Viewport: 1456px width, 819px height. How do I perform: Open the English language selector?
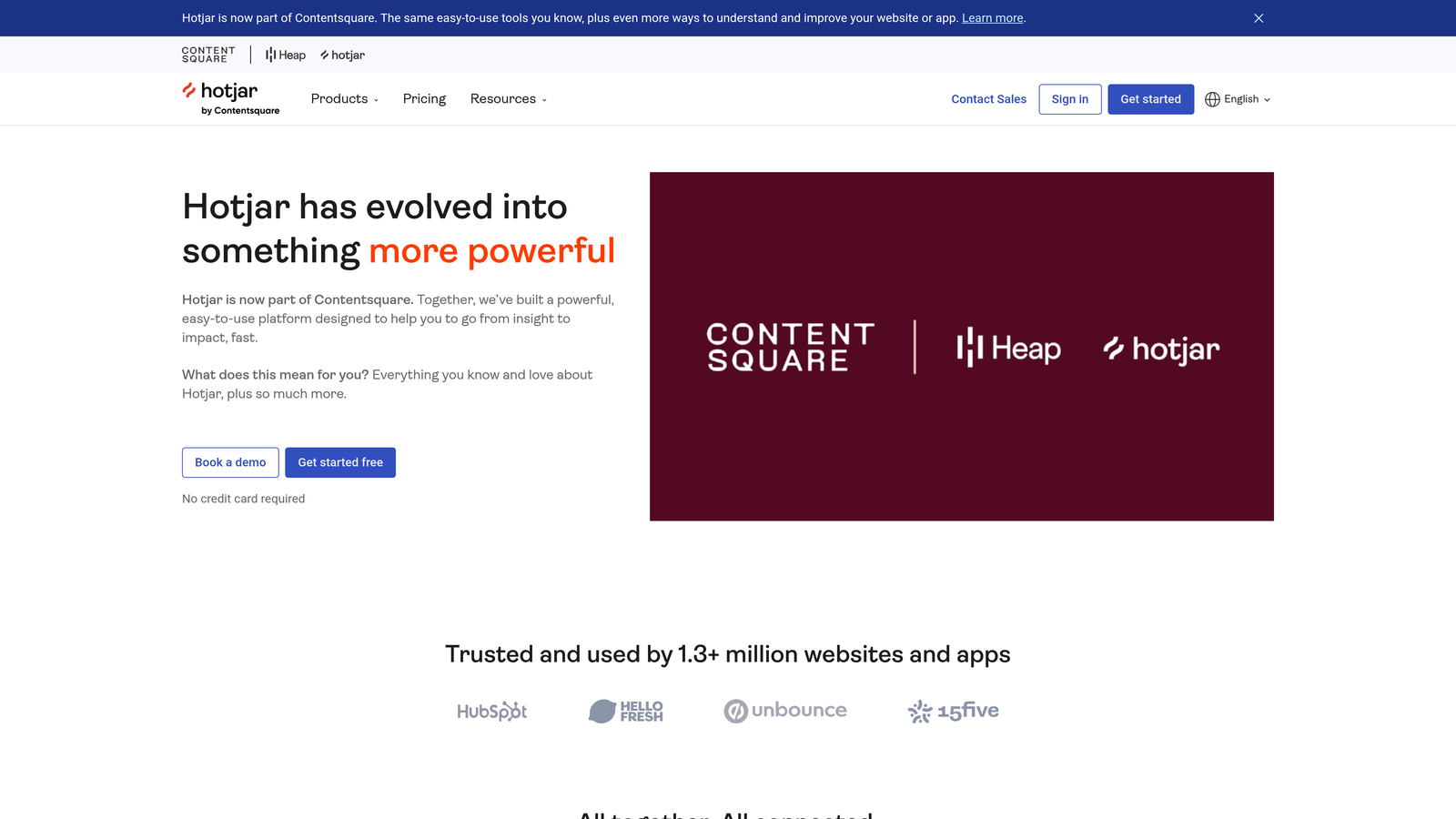(1239, 99)
